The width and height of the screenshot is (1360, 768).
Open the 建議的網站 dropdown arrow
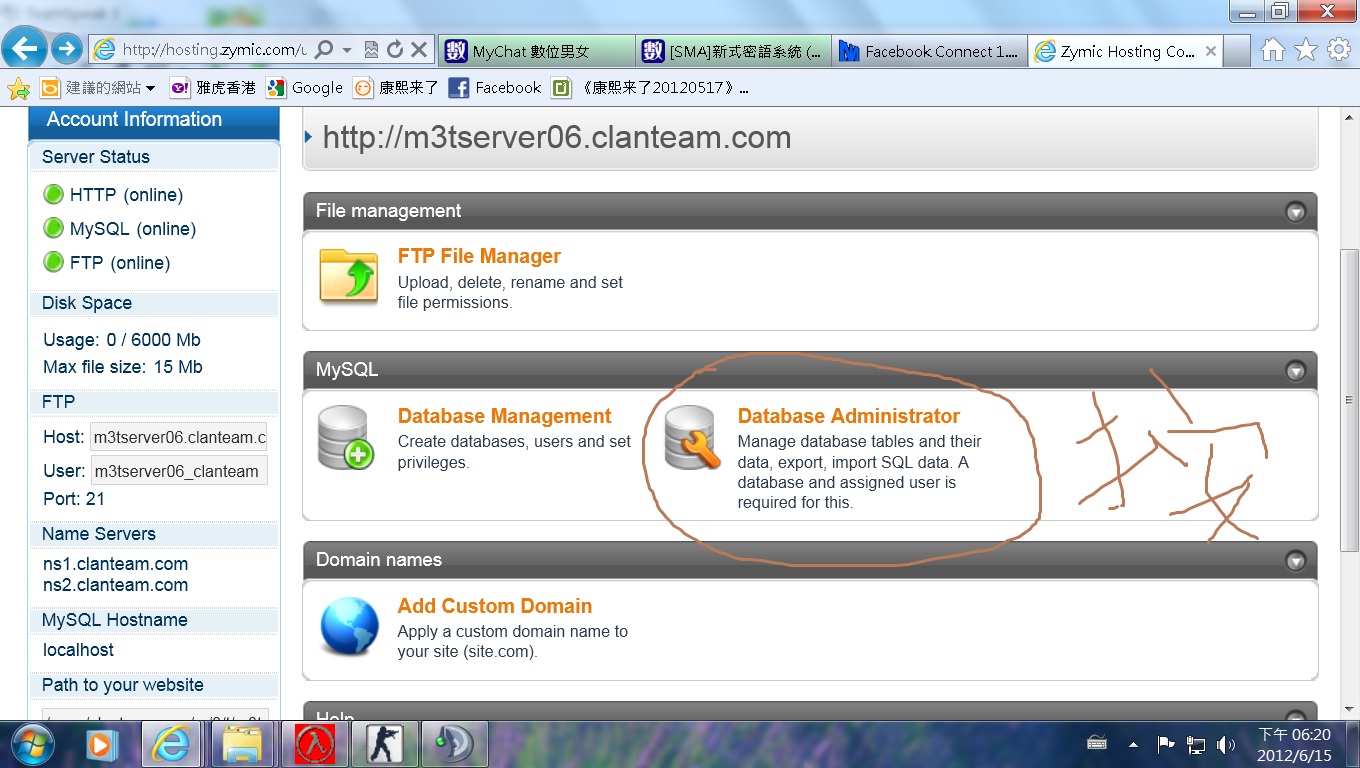[x=150, y=88]
